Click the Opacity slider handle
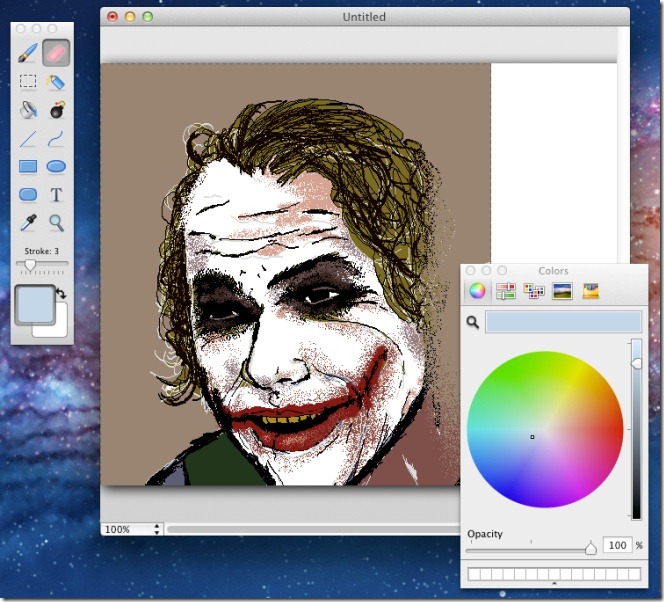 pos(590,548)
